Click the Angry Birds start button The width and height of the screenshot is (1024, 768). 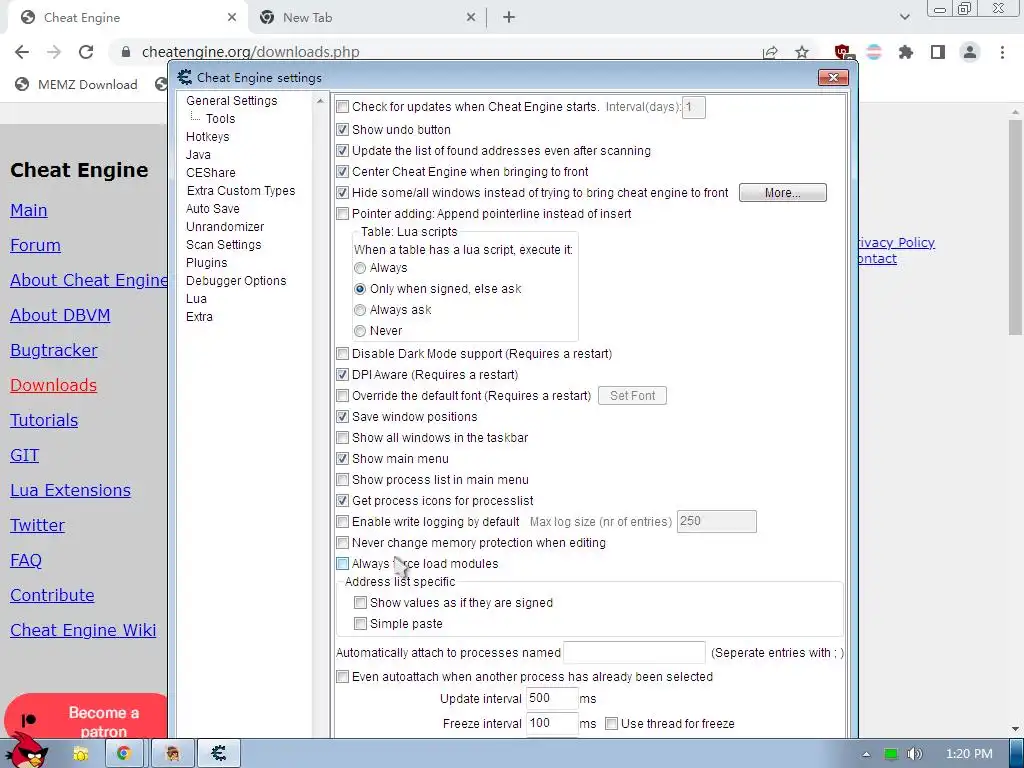(26, 751)
